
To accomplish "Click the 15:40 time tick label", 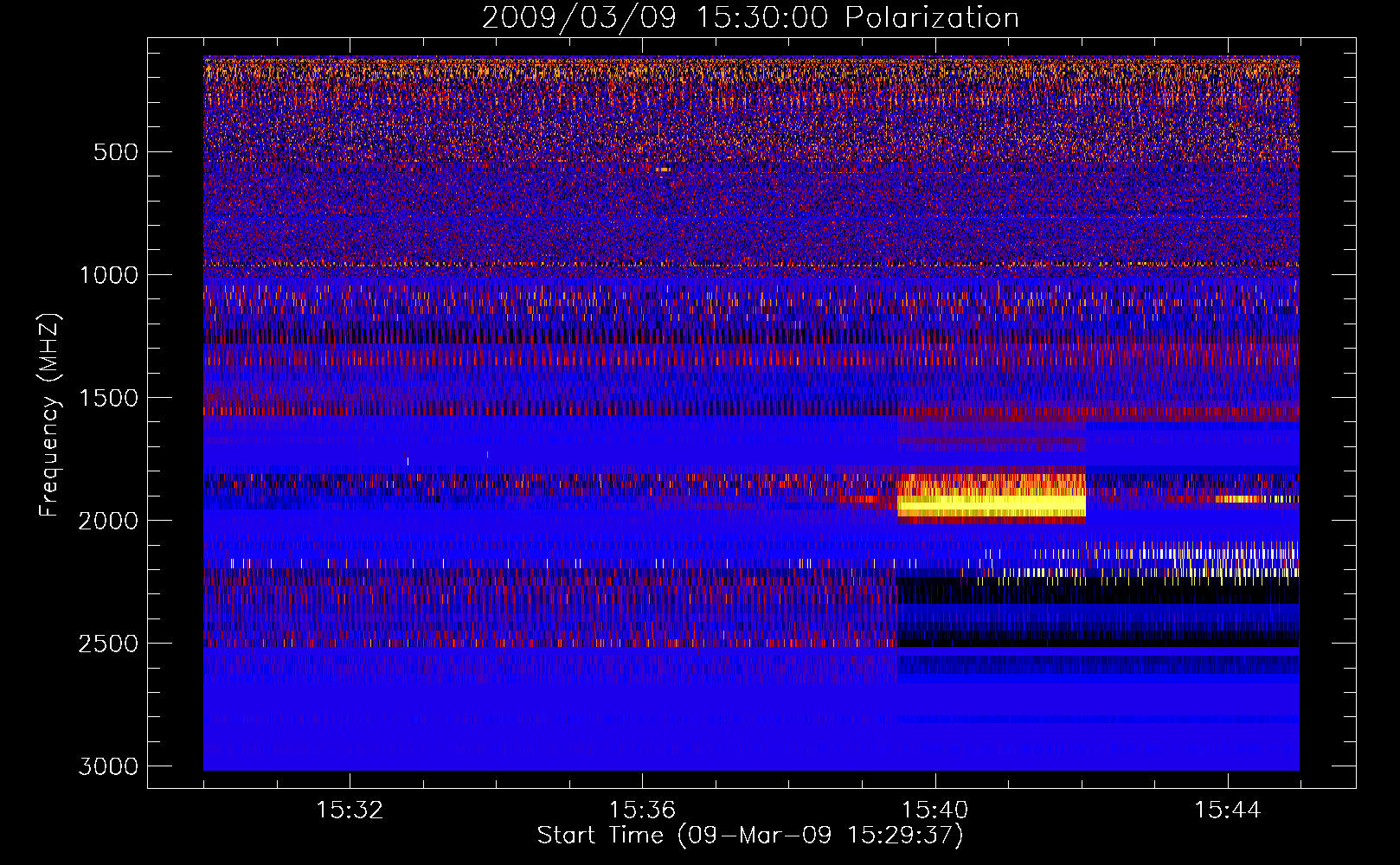I will click(x=934, y=811).
